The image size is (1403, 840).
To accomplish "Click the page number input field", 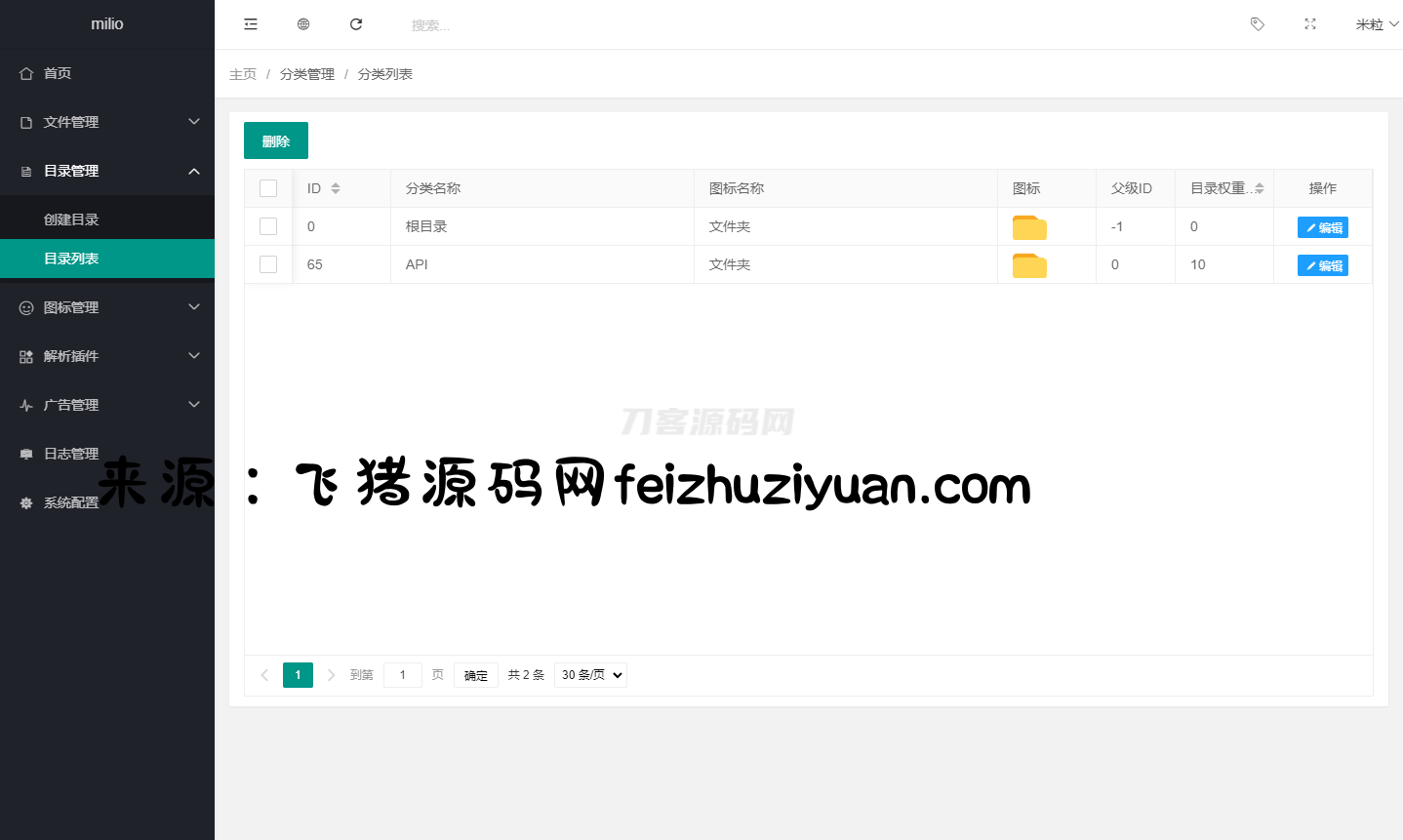I will [x=402, y=675].
